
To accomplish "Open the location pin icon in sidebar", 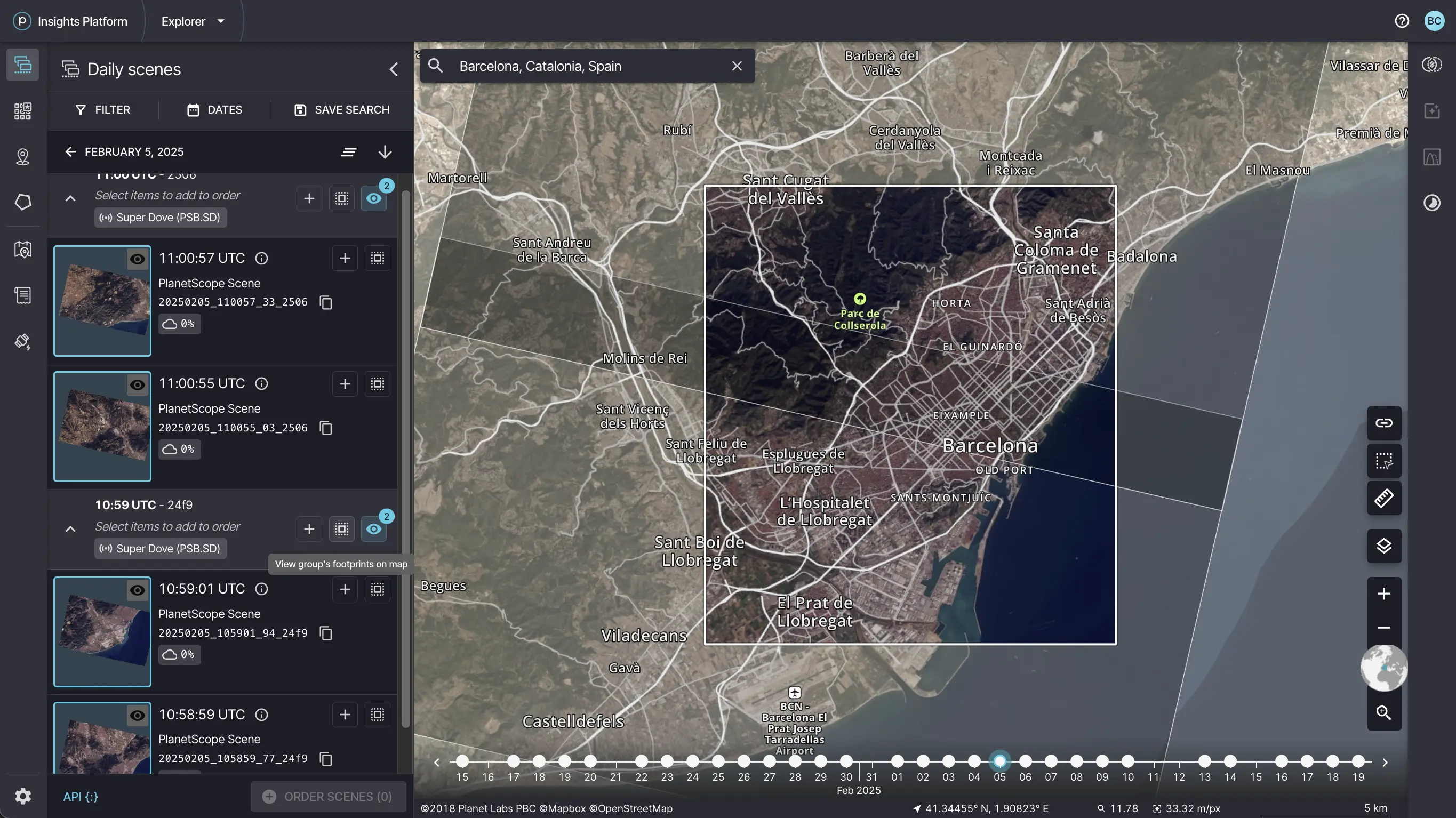I will [22, 157].
